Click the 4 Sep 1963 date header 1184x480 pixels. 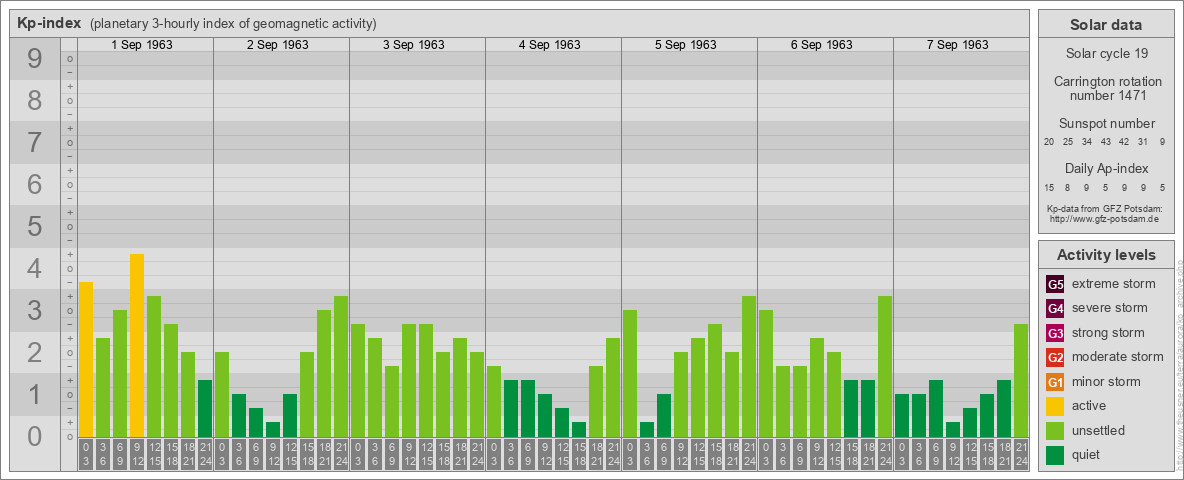click(x=550, y=45)
